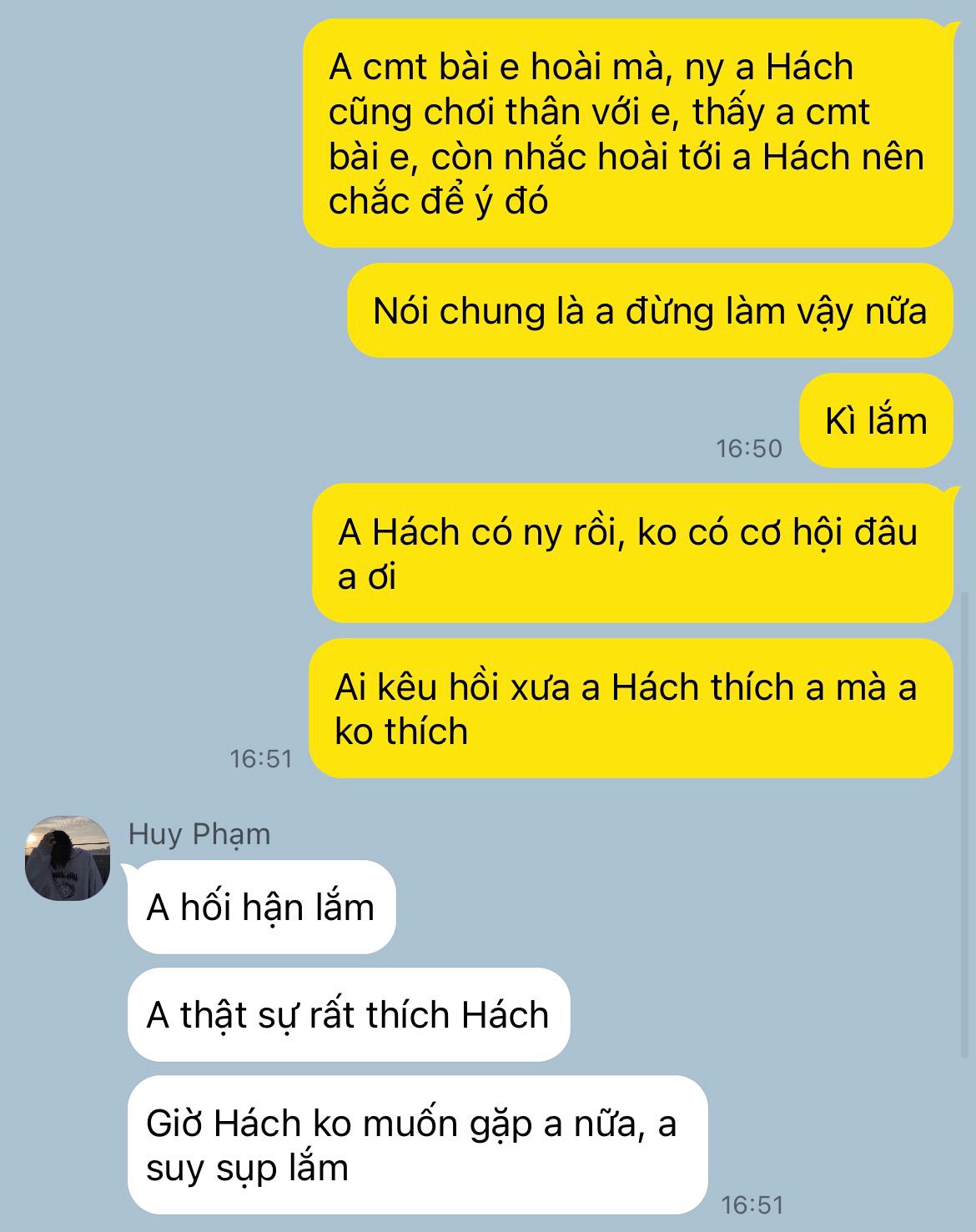Tap the words 'chắc để ý đó' in the first message

point(438,201)
